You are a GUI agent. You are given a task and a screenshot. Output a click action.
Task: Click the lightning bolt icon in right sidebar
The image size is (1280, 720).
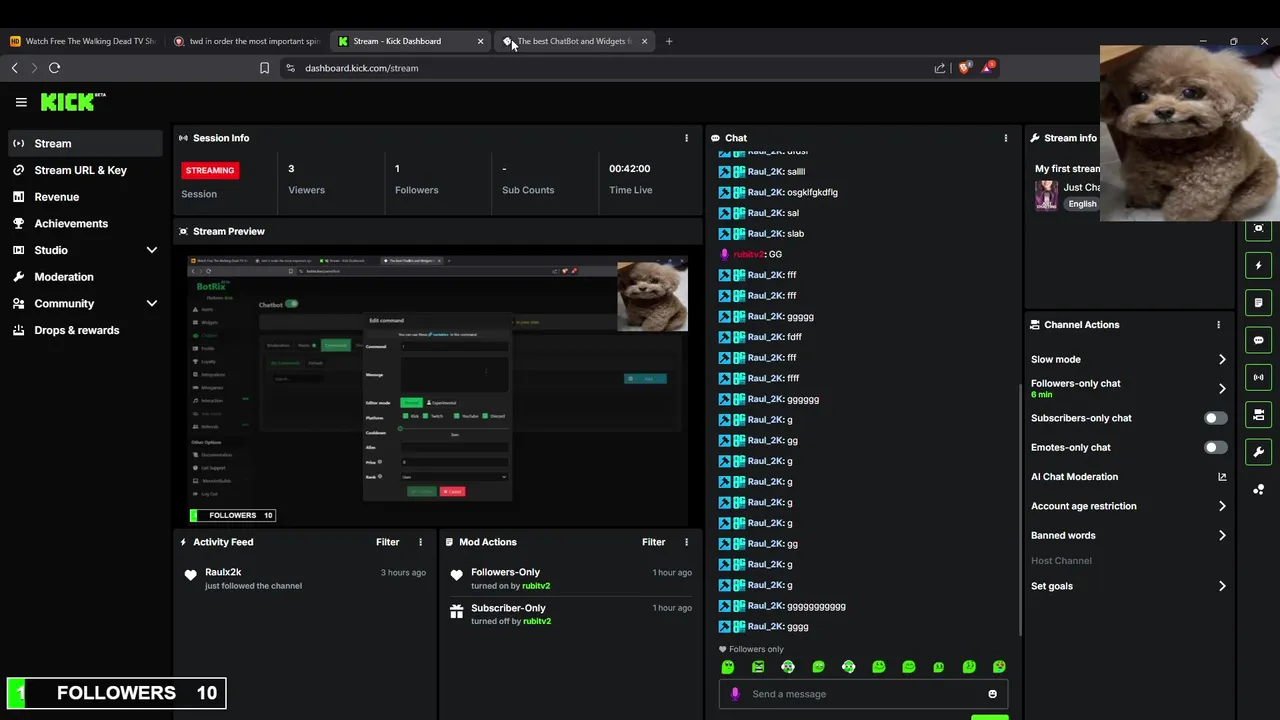click(x=1259, y=266)
